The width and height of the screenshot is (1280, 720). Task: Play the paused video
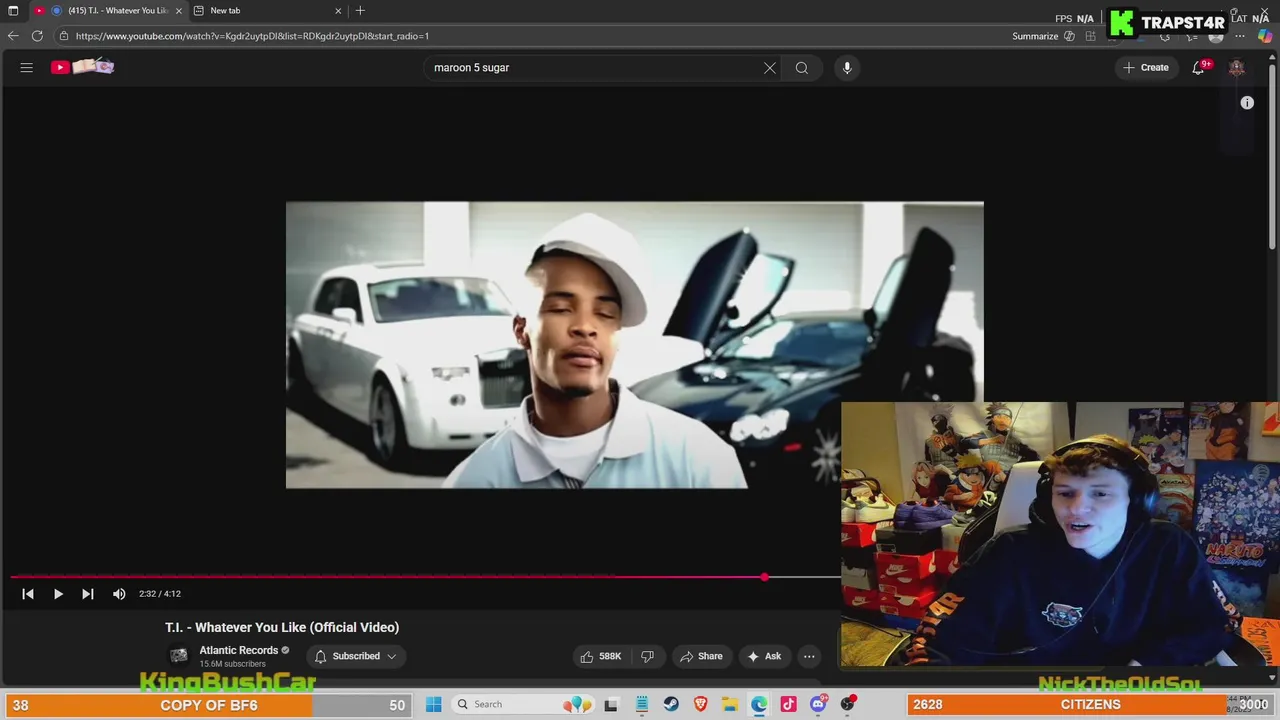(x=58, y=594)
